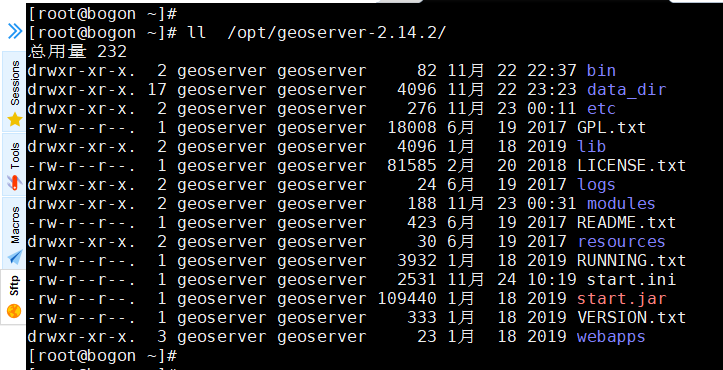Click the RUNNING.txt file name
Screen dimensions: 723x370
pyautogui.click(x=631, y=261)
